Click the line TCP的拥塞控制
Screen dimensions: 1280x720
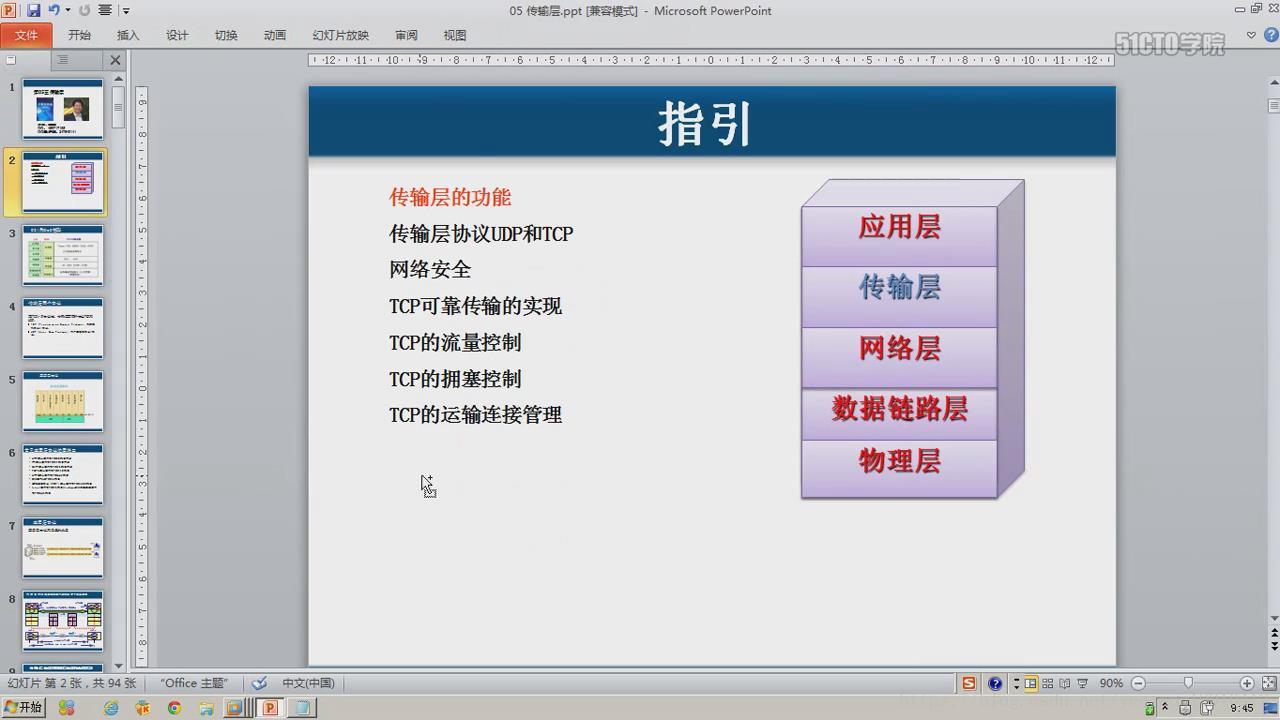tap(455, 379)
